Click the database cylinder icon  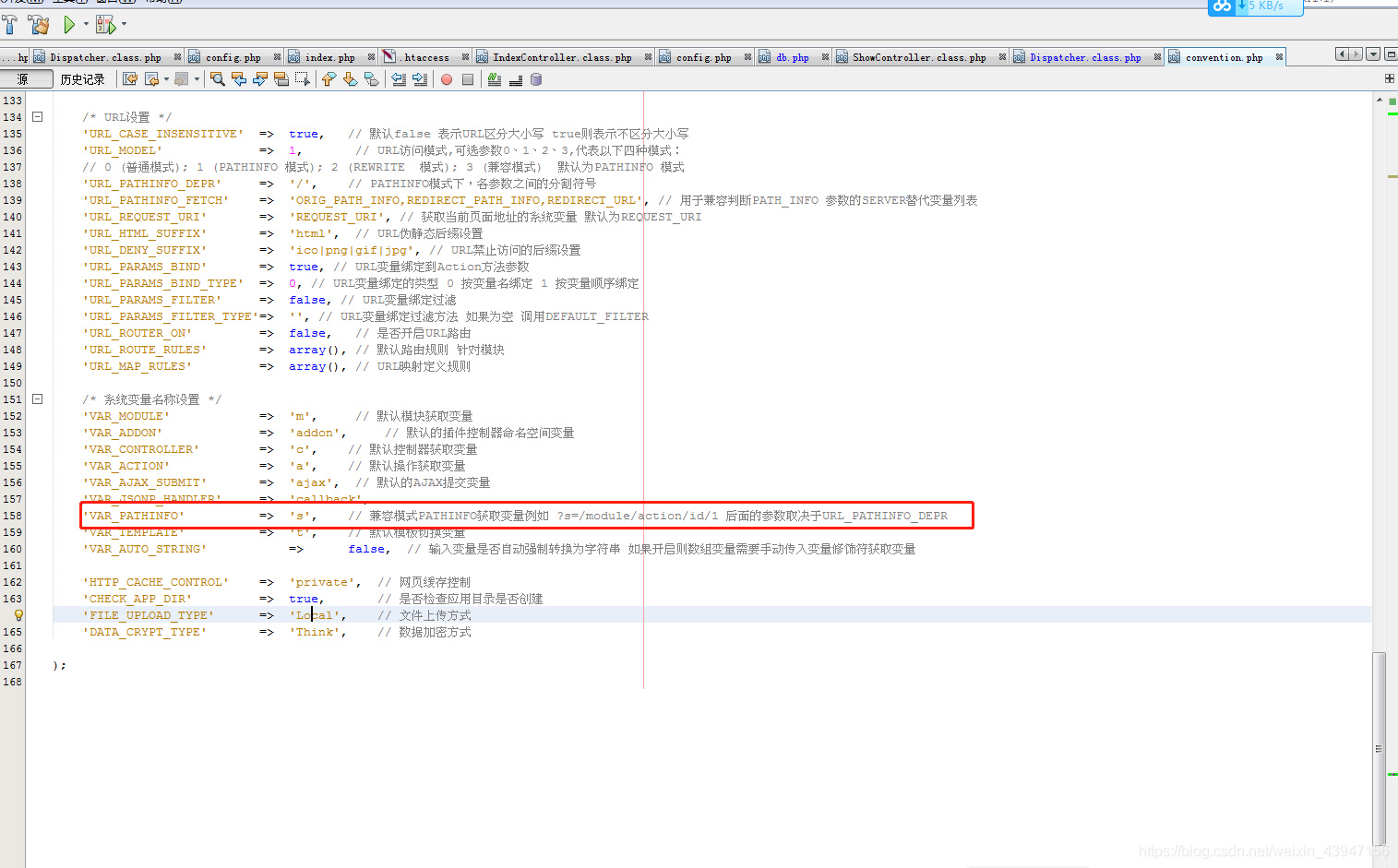[536, 79]
